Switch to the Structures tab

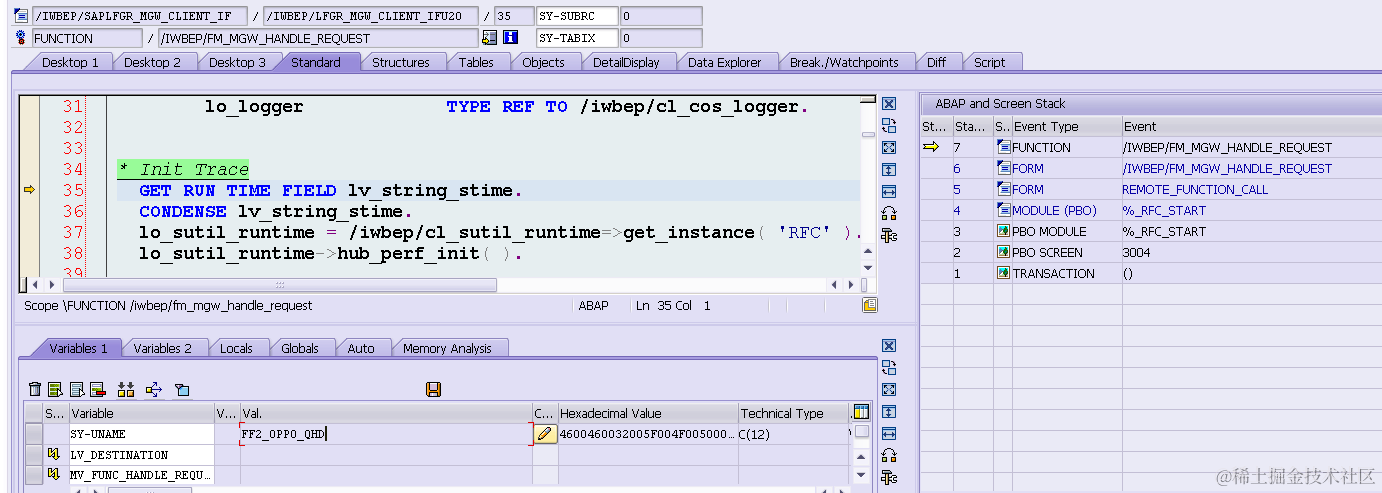(401, 62)
